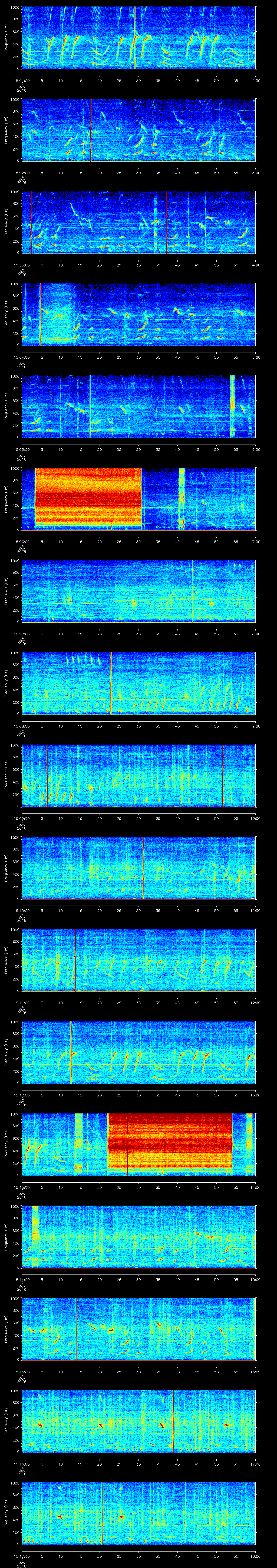277x1568 pixels.
Task: Click the '15:10:00' start time label
Action: (x=22, y=910)
